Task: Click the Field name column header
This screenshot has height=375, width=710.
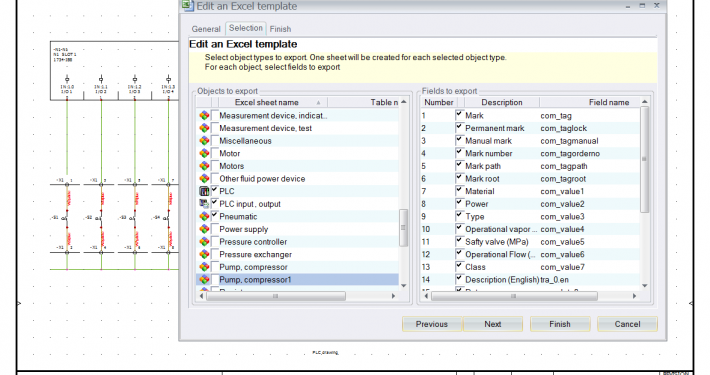Action: point(590,102)
